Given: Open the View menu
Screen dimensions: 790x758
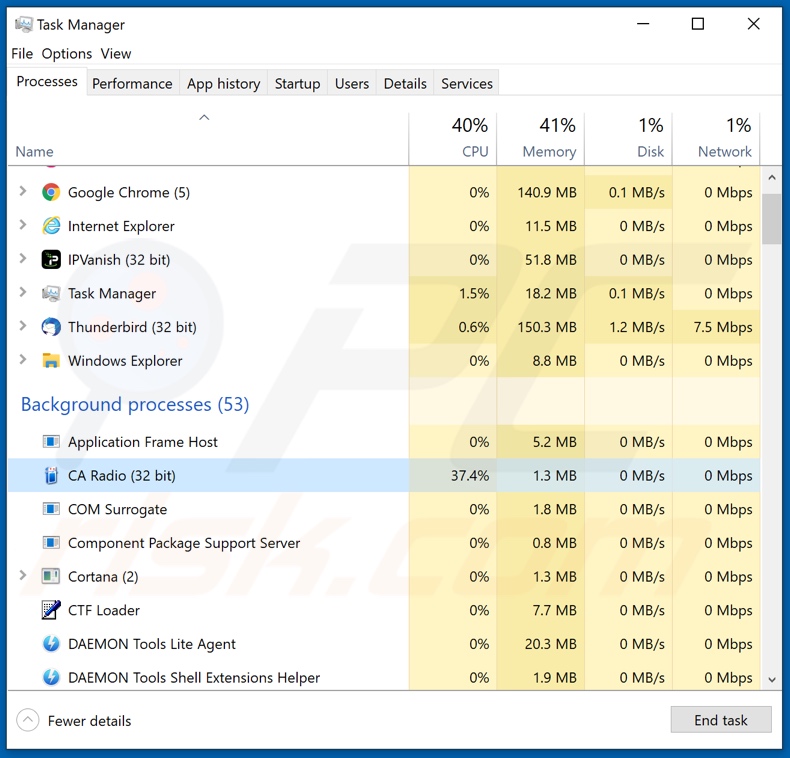Looking at the screenshot, I should [x=115, y=53].
